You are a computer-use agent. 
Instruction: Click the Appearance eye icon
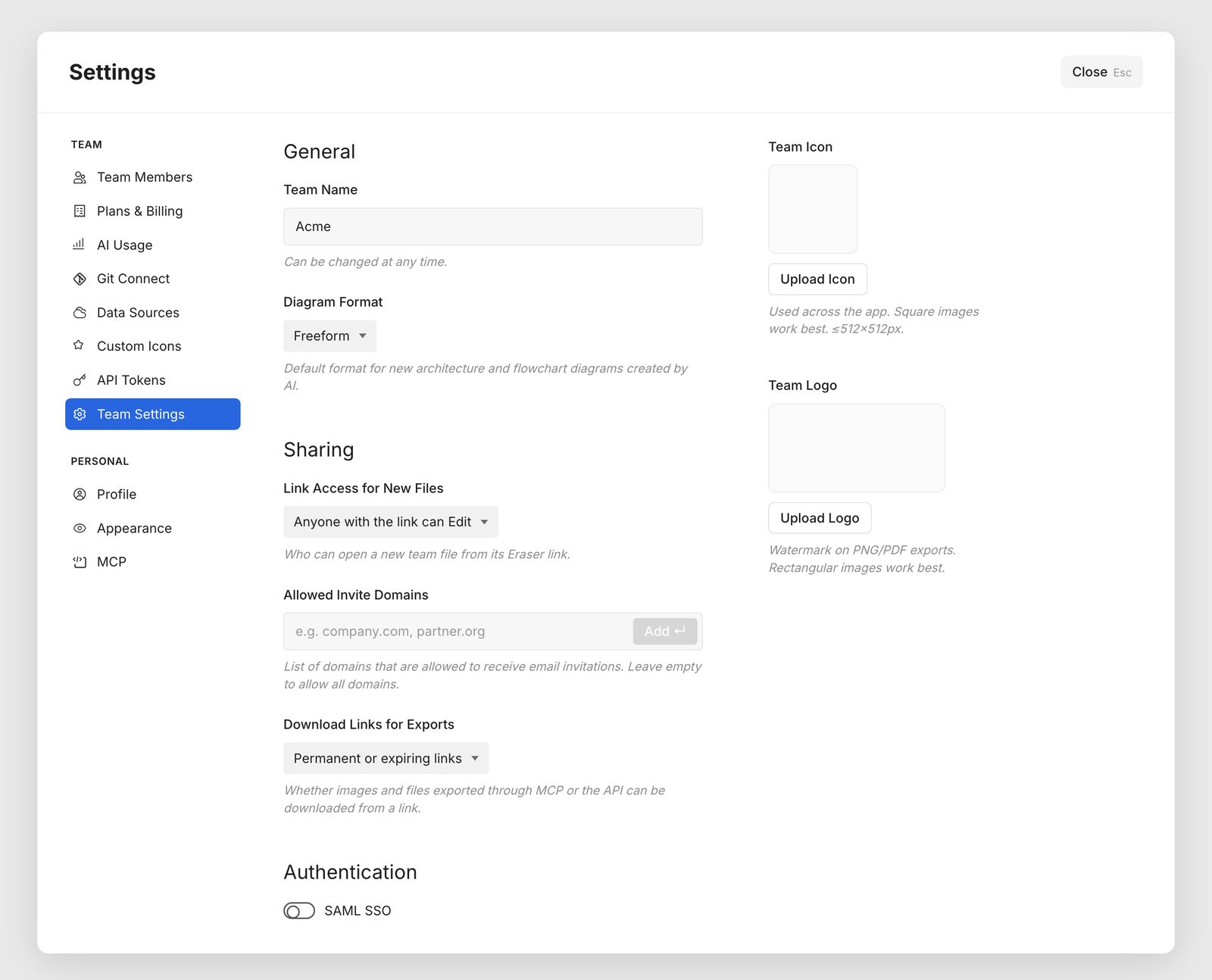[80, 529]
